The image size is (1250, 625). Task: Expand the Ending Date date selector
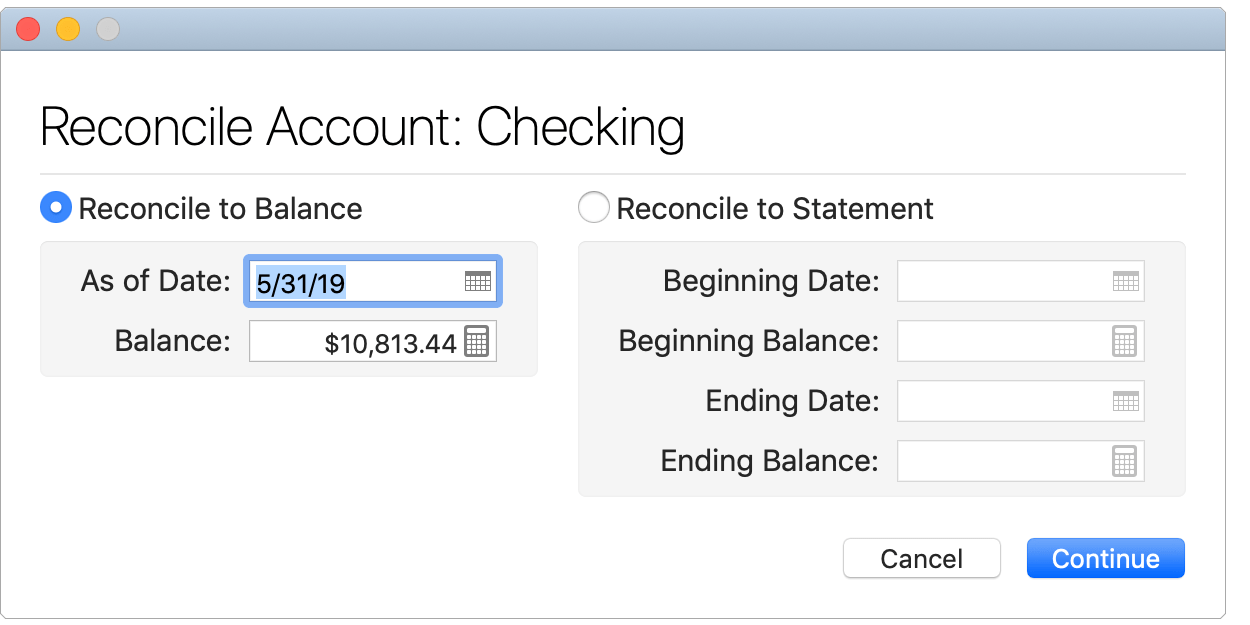tap(1128, 401)
